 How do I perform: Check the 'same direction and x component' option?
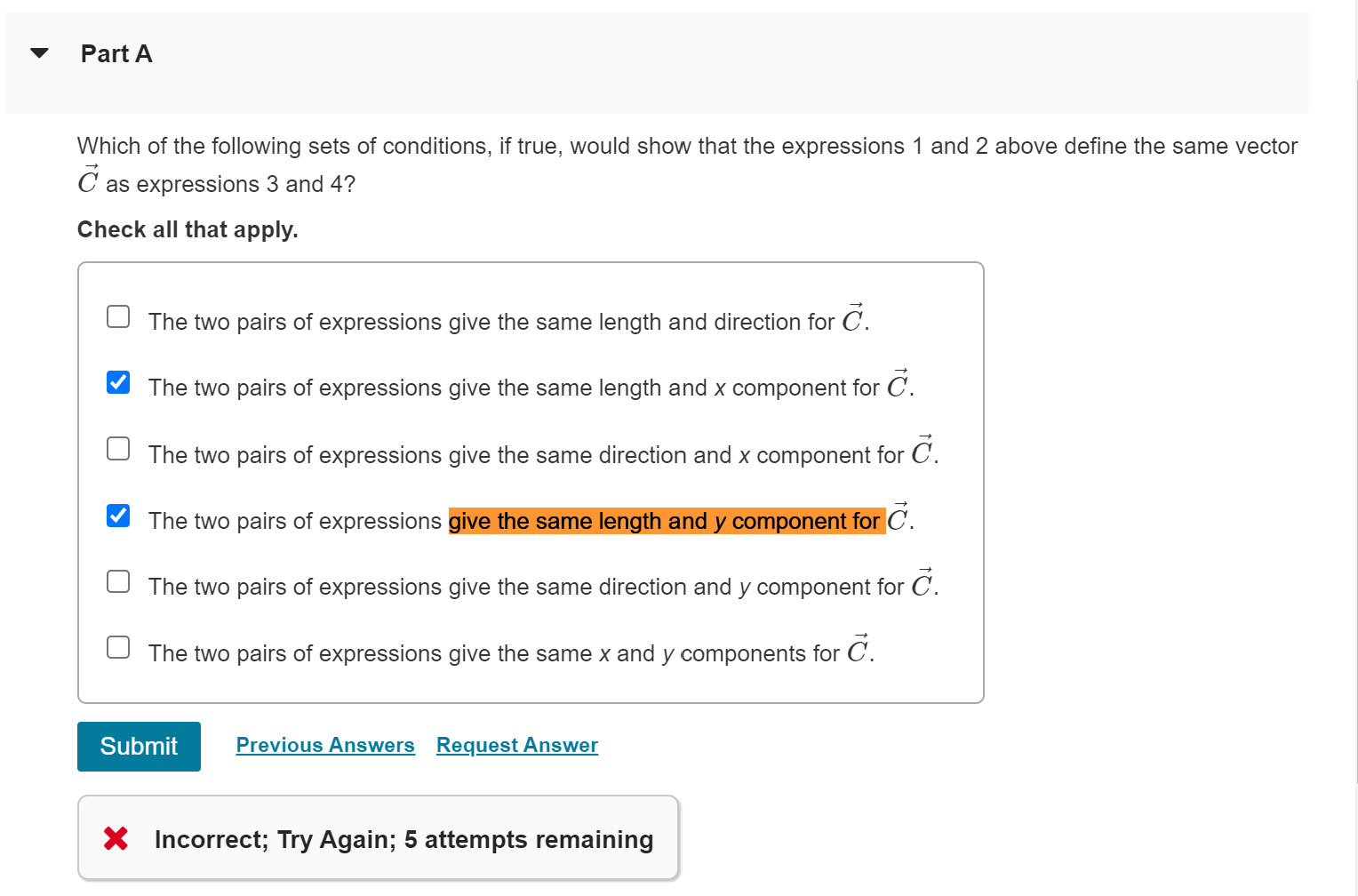click(117, 449)
